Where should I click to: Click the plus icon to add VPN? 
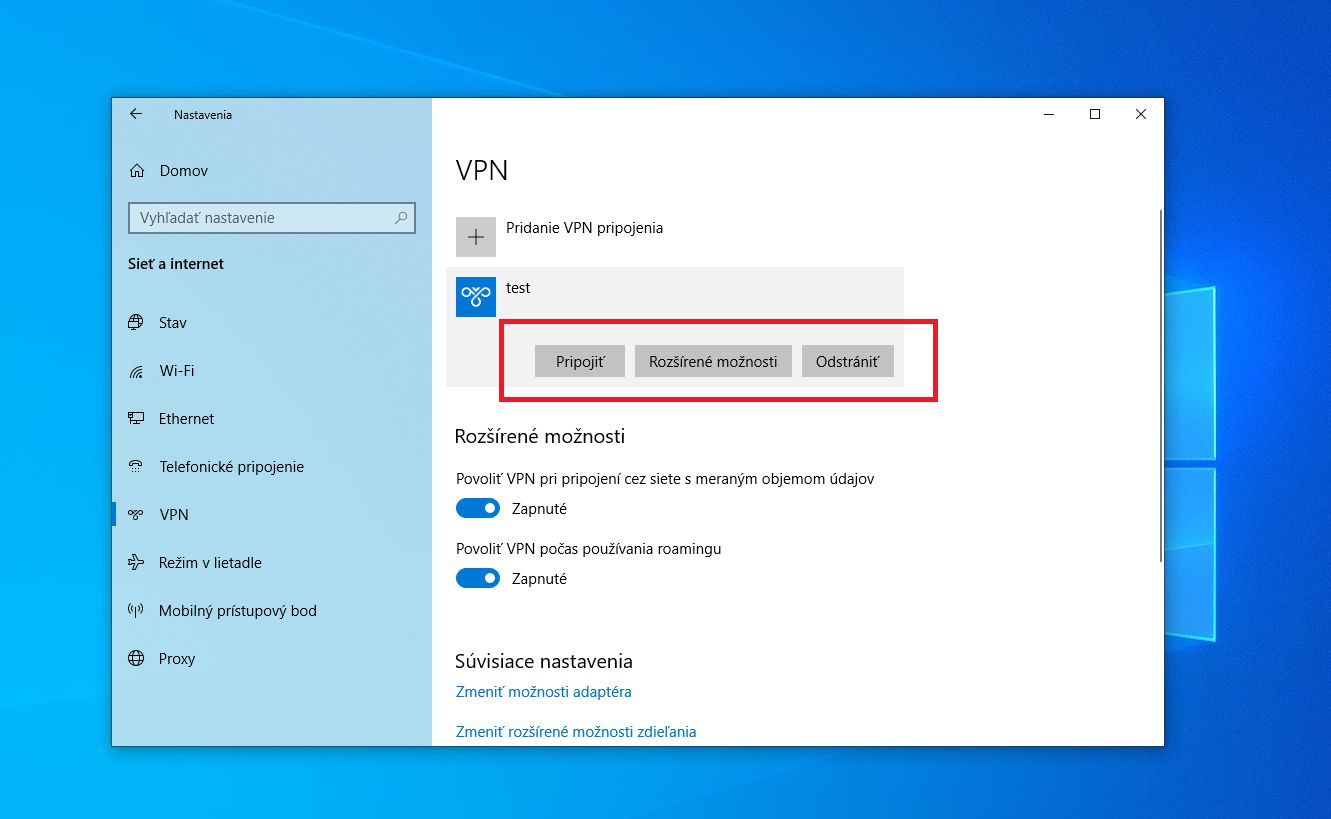tap(476, 237)
